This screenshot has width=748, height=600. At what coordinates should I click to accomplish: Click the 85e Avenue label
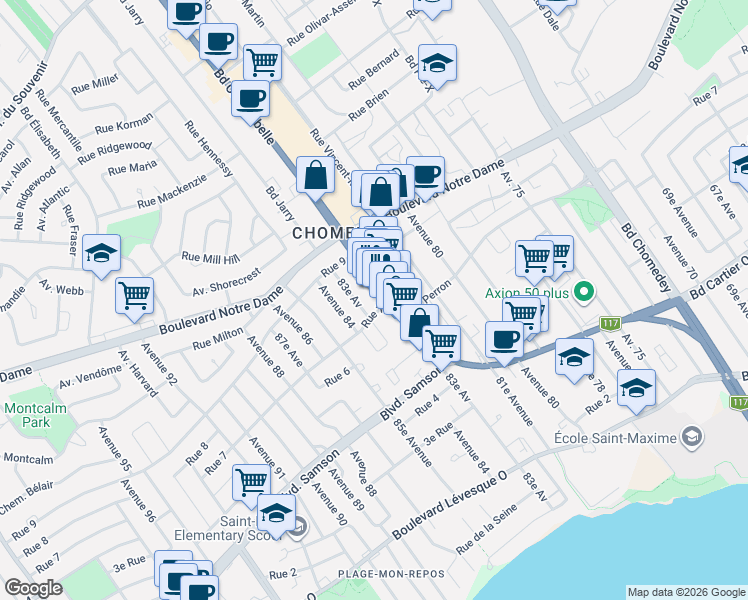pos(413,443)
